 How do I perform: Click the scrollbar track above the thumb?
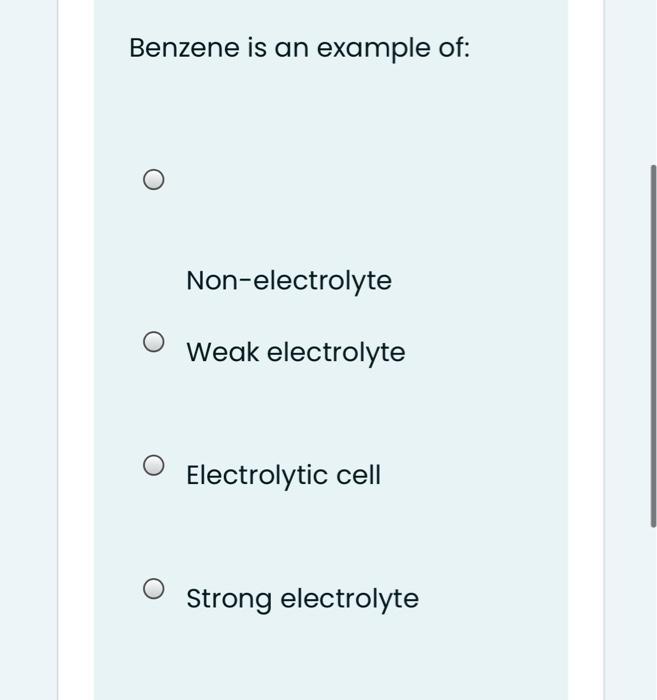[x=653, y=80]
